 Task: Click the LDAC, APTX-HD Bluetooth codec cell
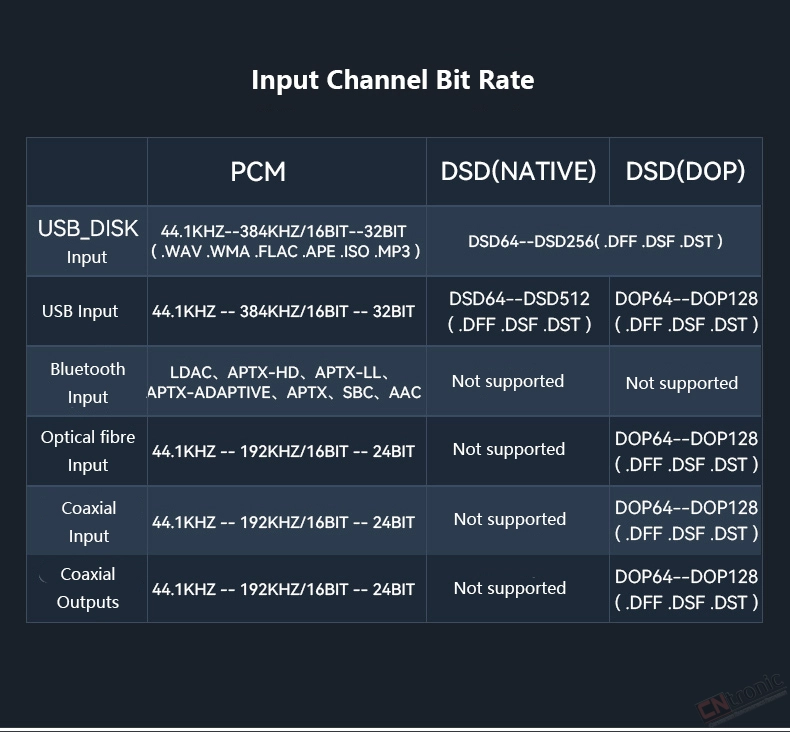click(x=284, y=382)
